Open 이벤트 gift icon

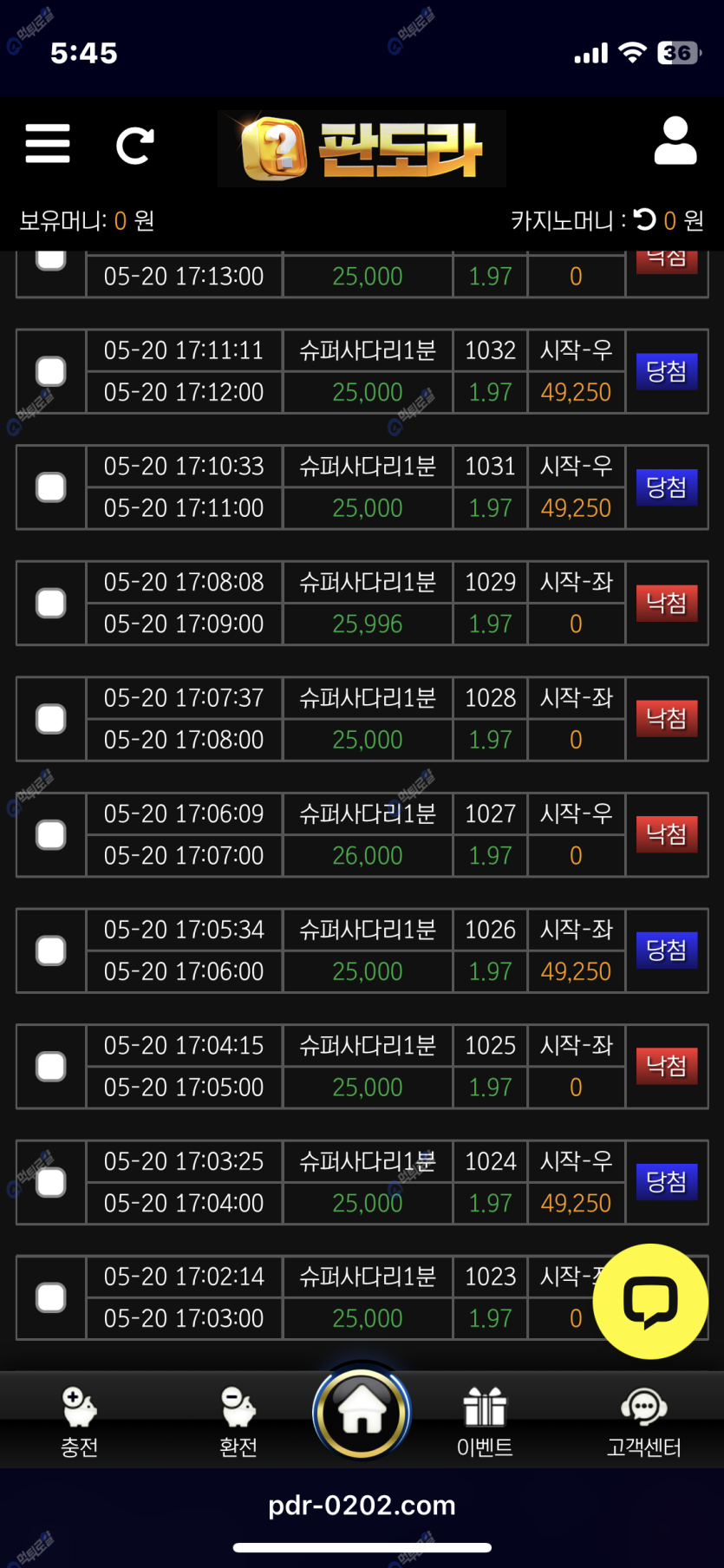click(x=485, y=1422)
